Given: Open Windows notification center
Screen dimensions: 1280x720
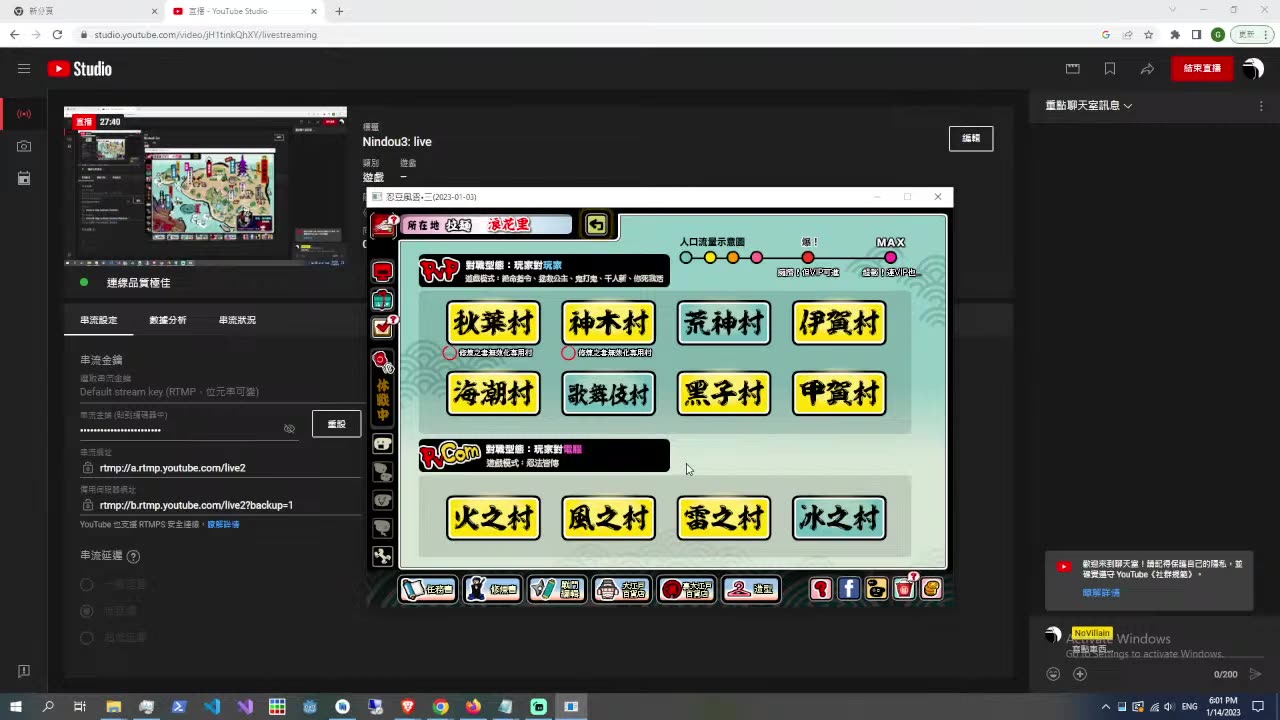Looking at the screenshot, I should coord(1258,707).
